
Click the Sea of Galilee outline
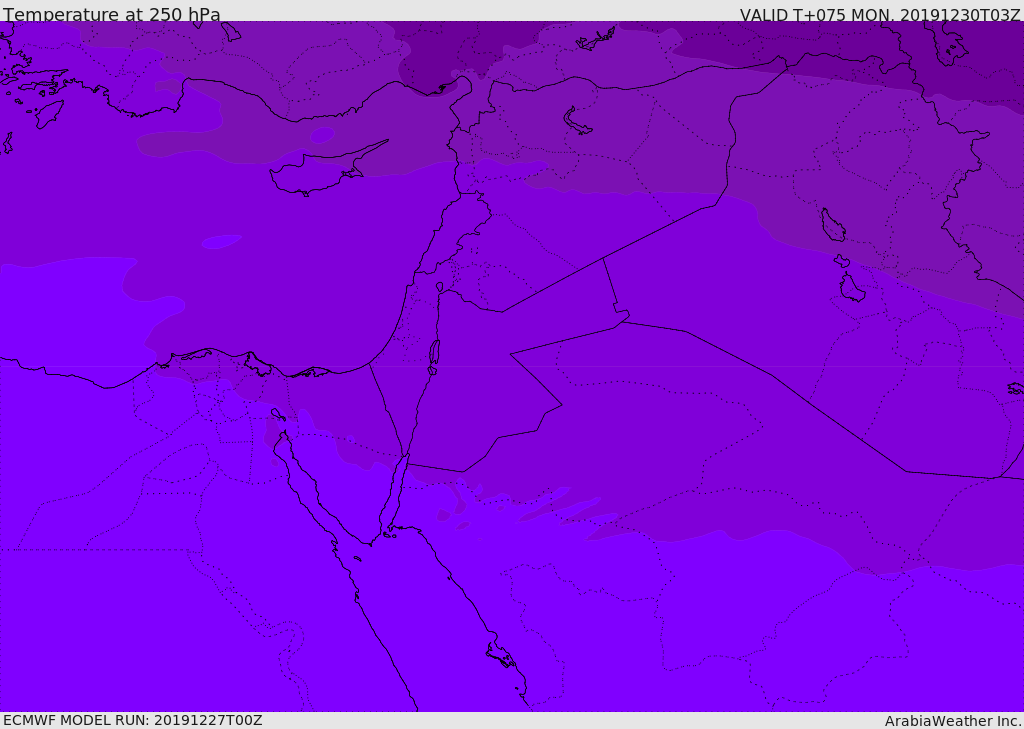tap(440, 287)
